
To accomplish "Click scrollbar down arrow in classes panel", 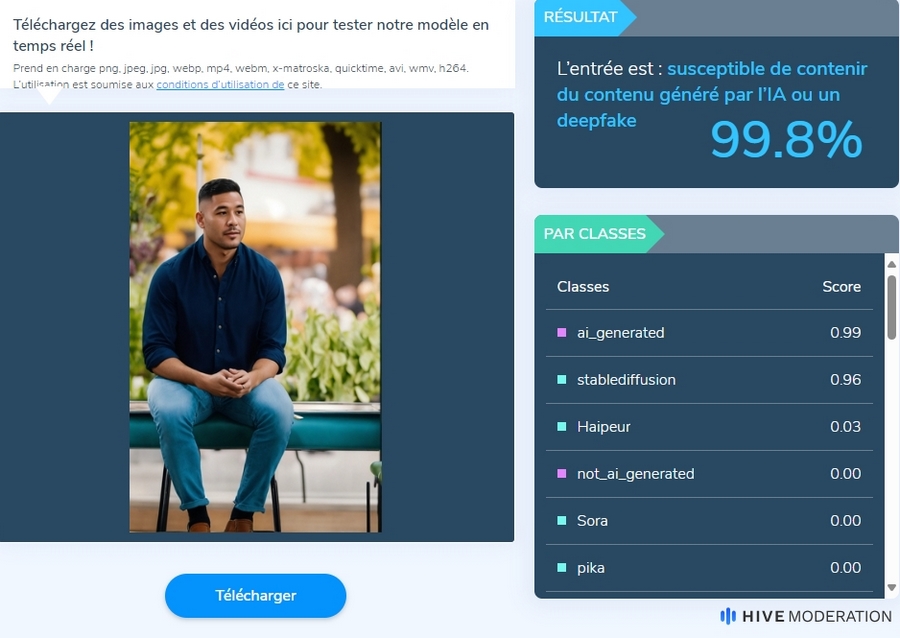I will pos(891,587).
